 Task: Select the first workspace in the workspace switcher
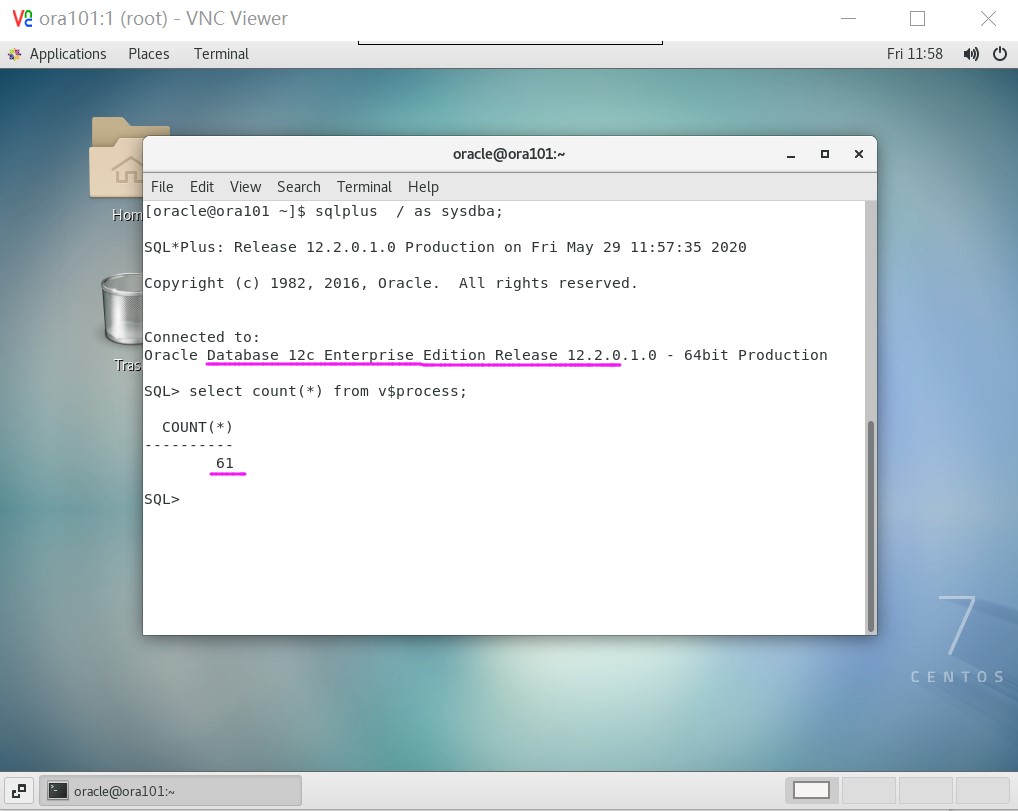click(x=812, y=790)
